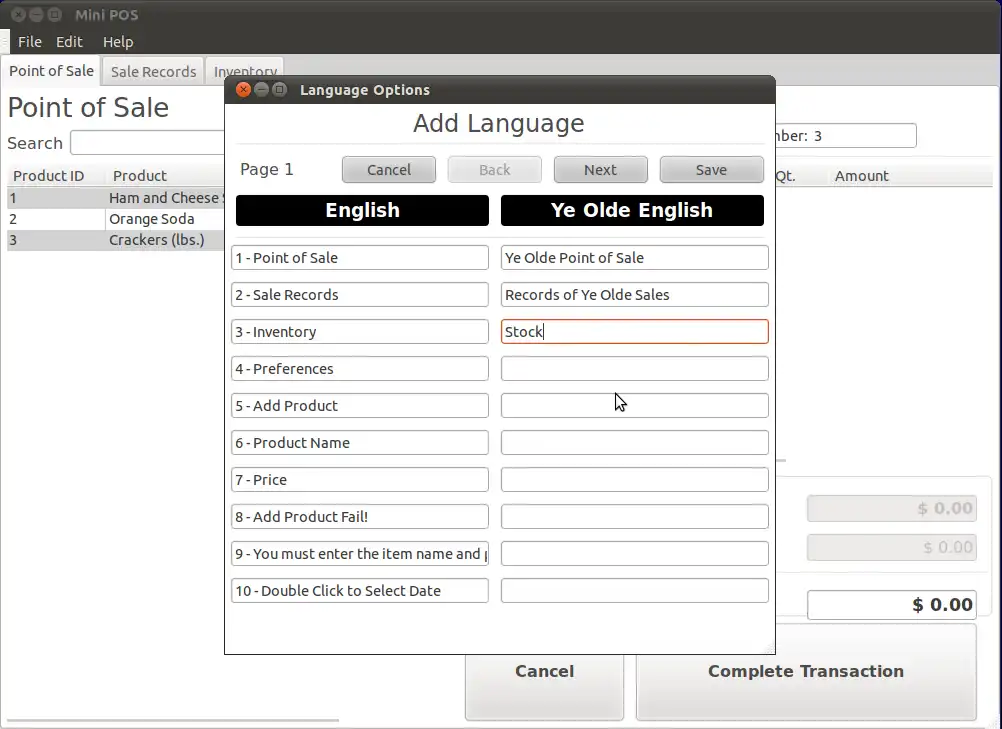Click the Next page button
Screen dimensions: 1002x729
click(x=600, y=170)
